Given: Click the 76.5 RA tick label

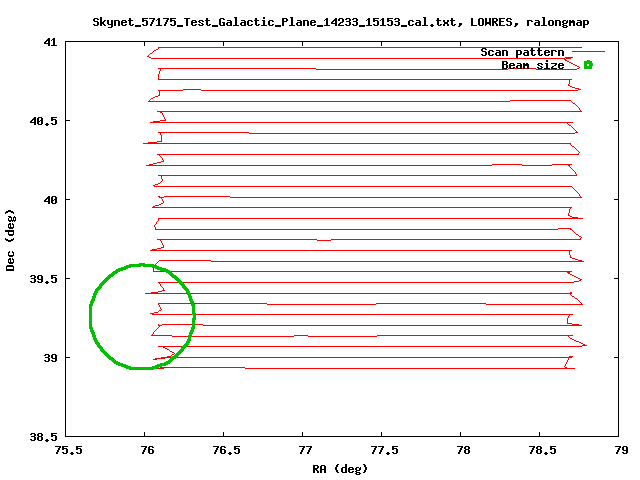Looking at the screenshot, I should point(227,450).
